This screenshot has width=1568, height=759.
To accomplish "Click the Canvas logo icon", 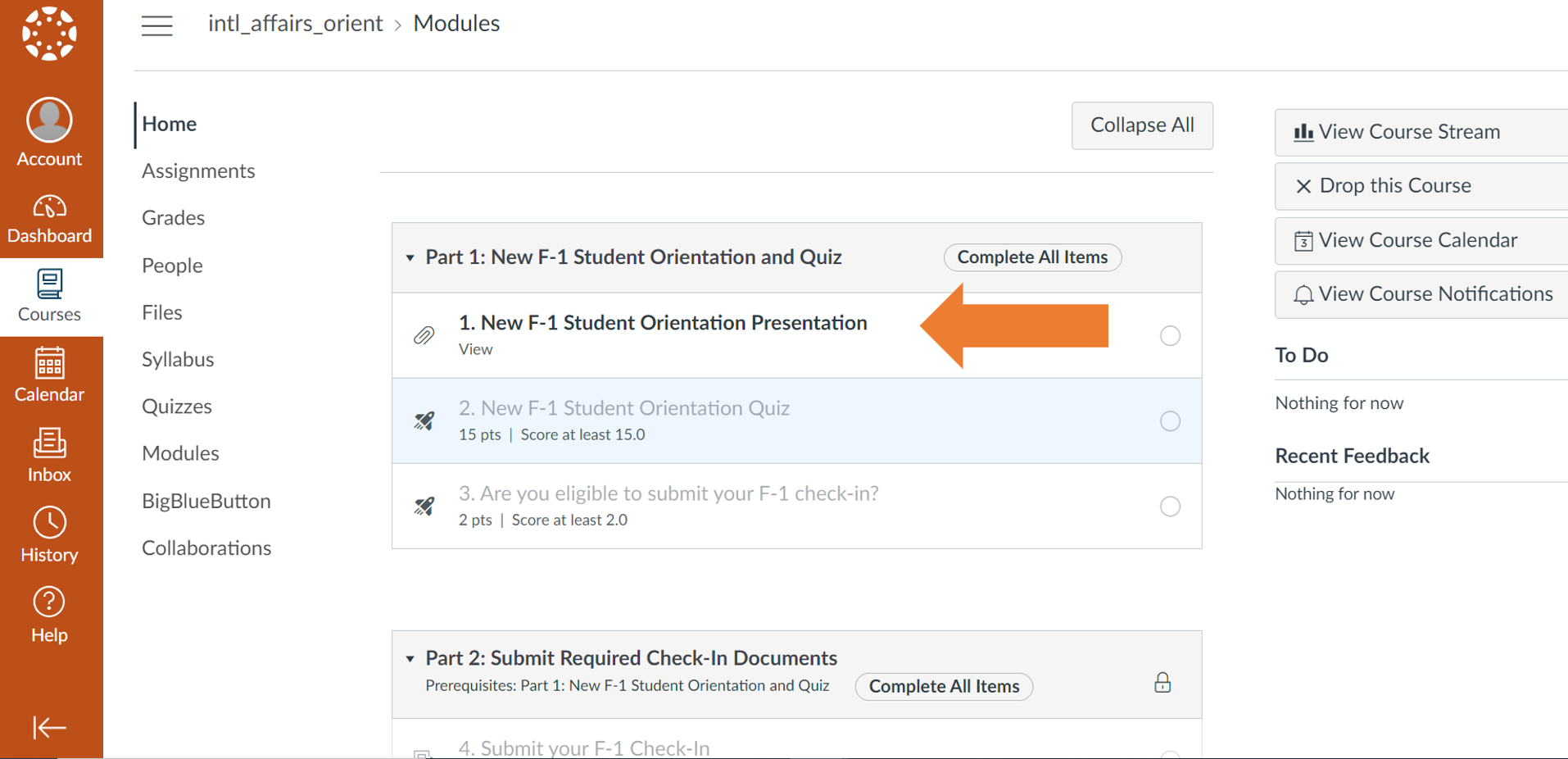I will 49,34.
